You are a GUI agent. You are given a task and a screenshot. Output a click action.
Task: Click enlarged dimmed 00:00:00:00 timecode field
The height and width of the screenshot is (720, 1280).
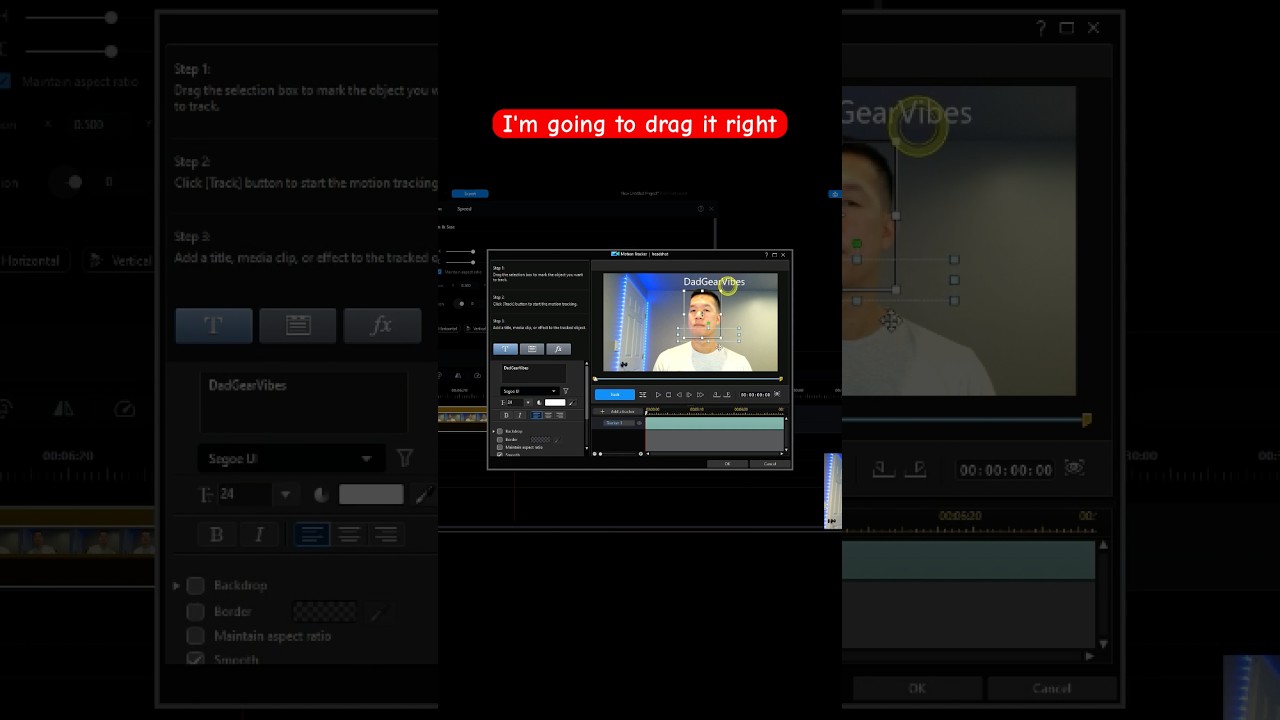[x=1005, y=469]
